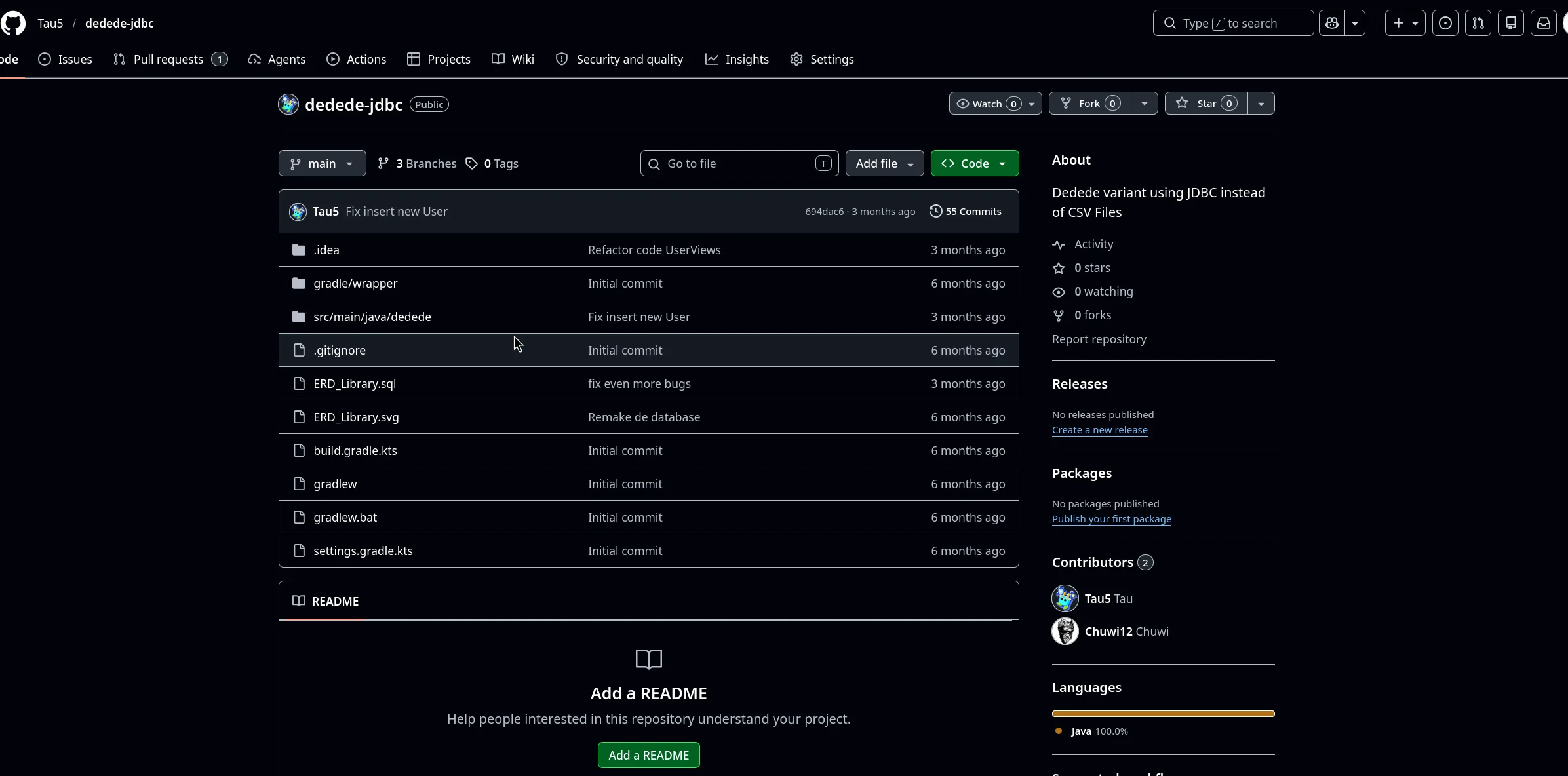Click the build.gradle.kts file icon

click(x=299, y=450)
